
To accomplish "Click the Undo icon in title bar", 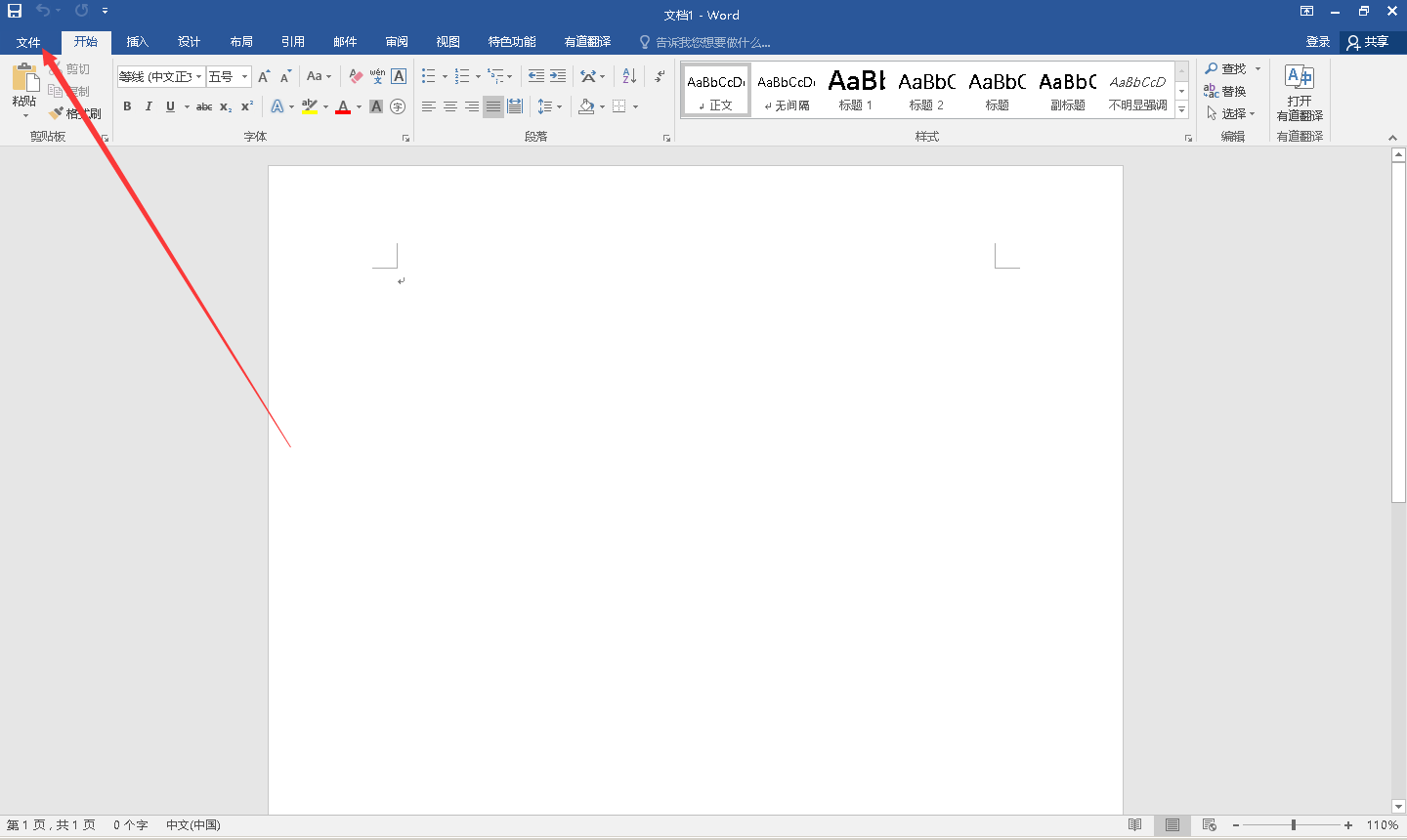I will (x=43, y=11).
